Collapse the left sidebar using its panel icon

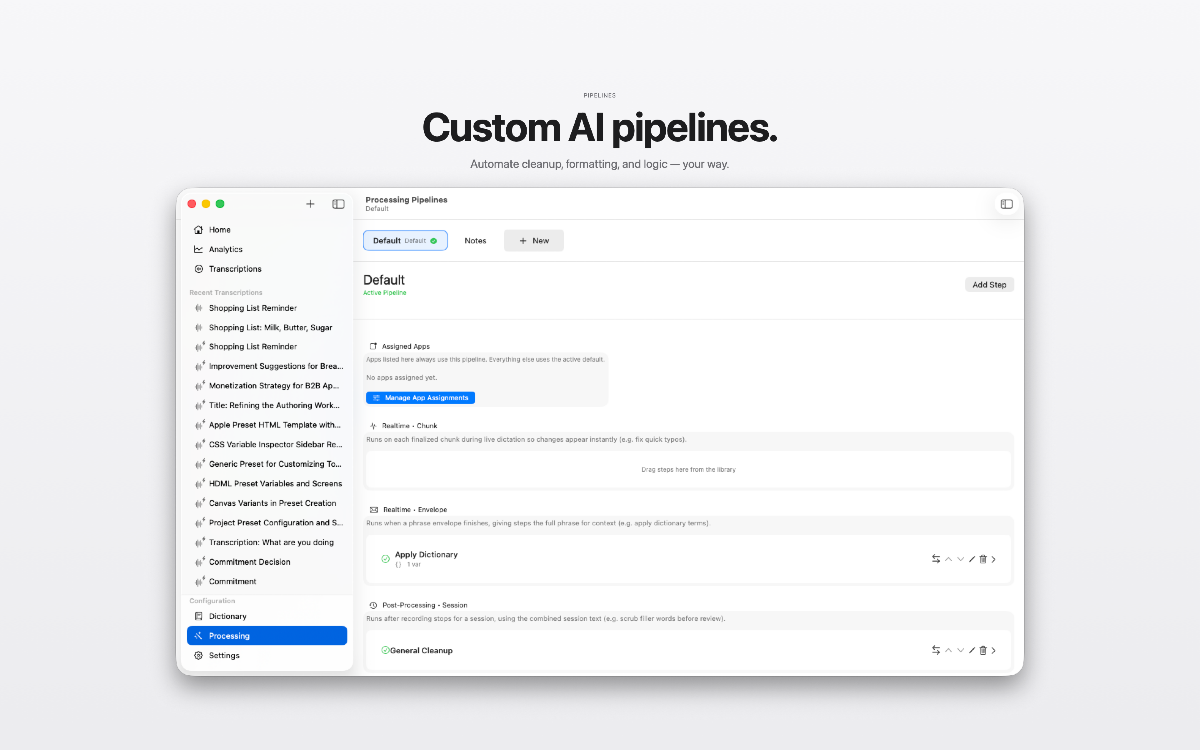coord(338,204)
